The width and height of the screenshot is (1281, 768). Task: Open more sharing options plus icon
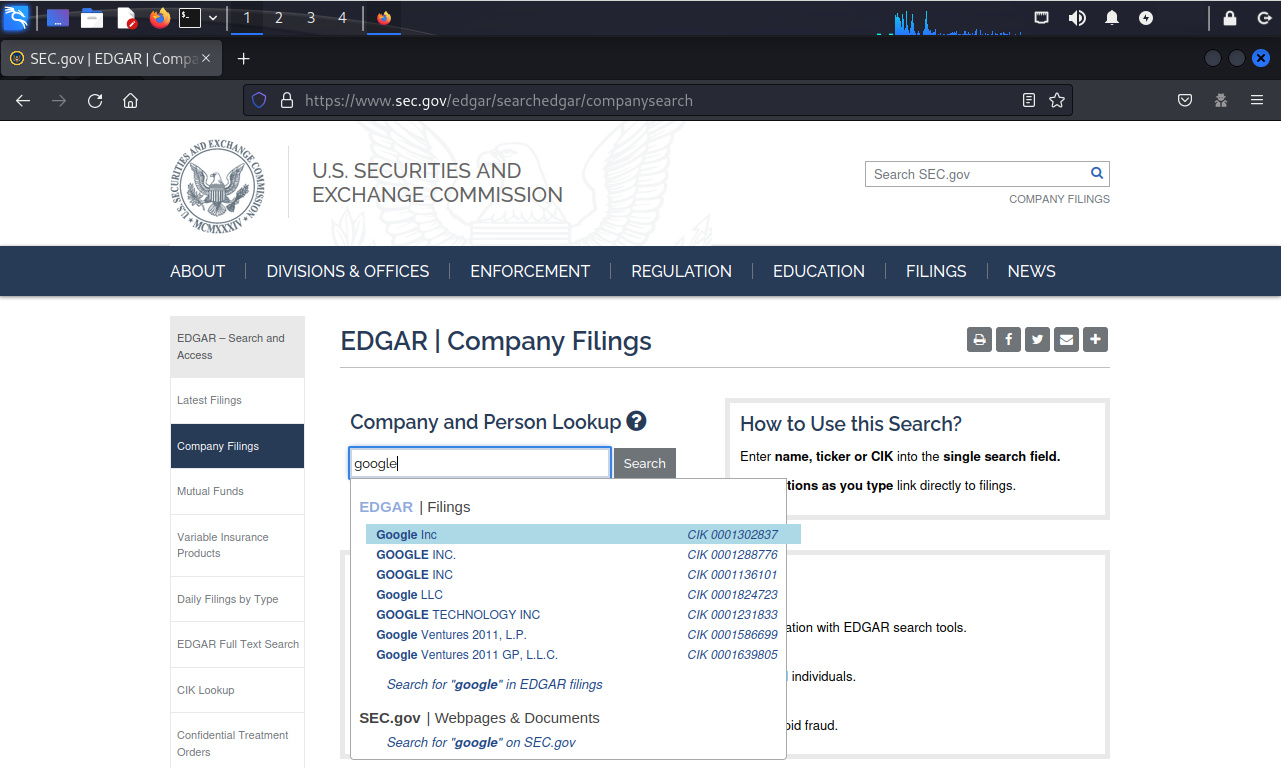tap(1096, 340)
